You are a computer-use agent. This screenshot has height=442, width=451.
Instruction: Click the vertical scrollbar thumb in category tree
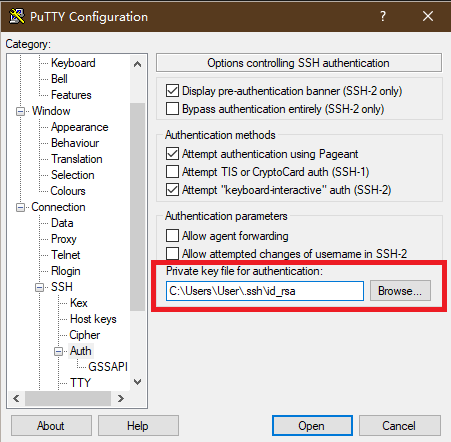tap(137, 207)
